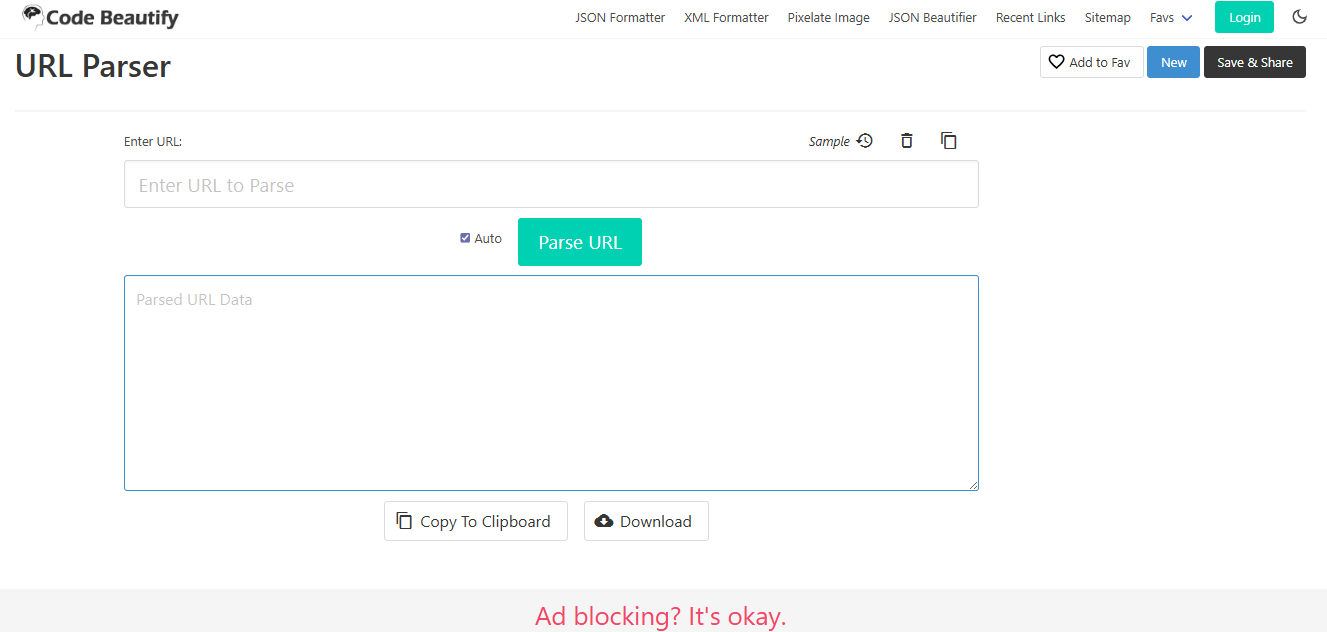Expand the Favs dropdown
The height and width of the screenshot is (632, 1327).
point(1171,17)
